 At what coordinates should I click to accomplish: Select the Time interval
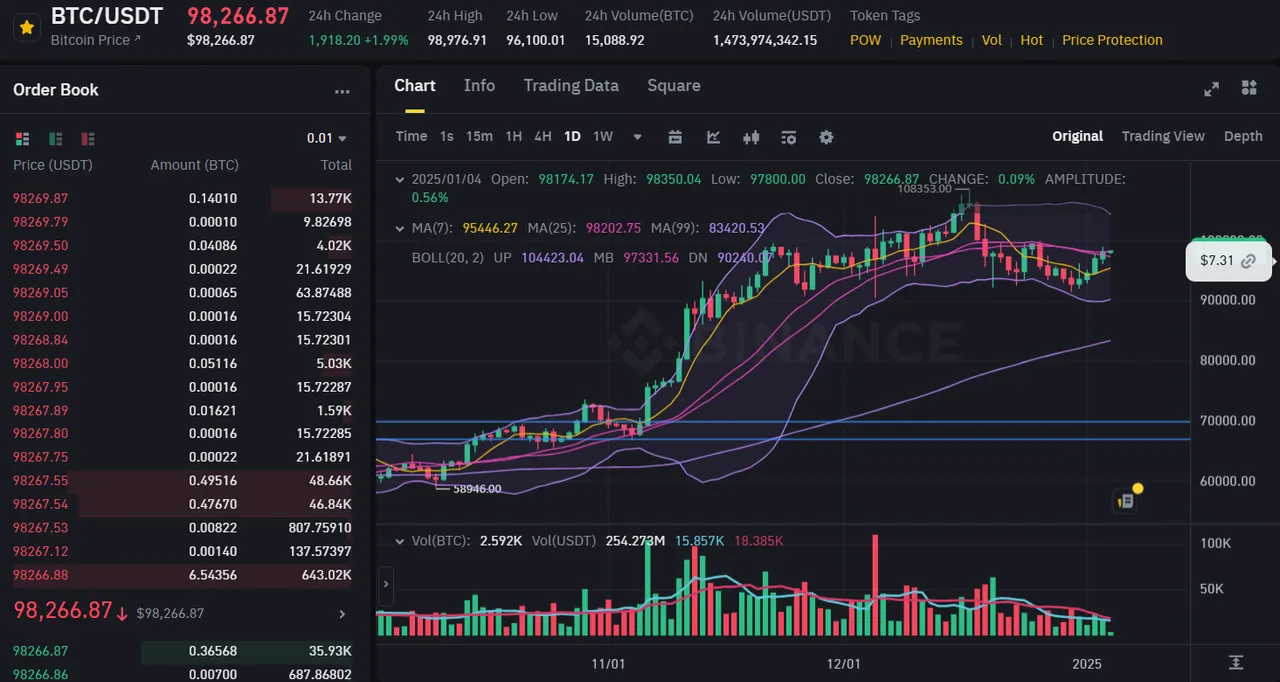pyautogui.click(x=411, y=136)
